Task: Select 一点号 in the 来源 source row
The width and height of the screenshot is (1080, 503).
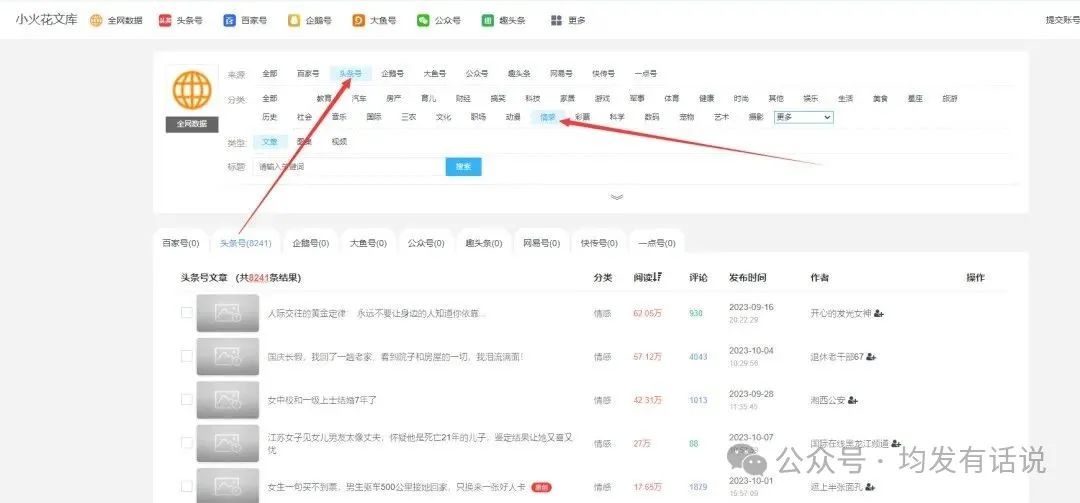Action: (645, 74)
